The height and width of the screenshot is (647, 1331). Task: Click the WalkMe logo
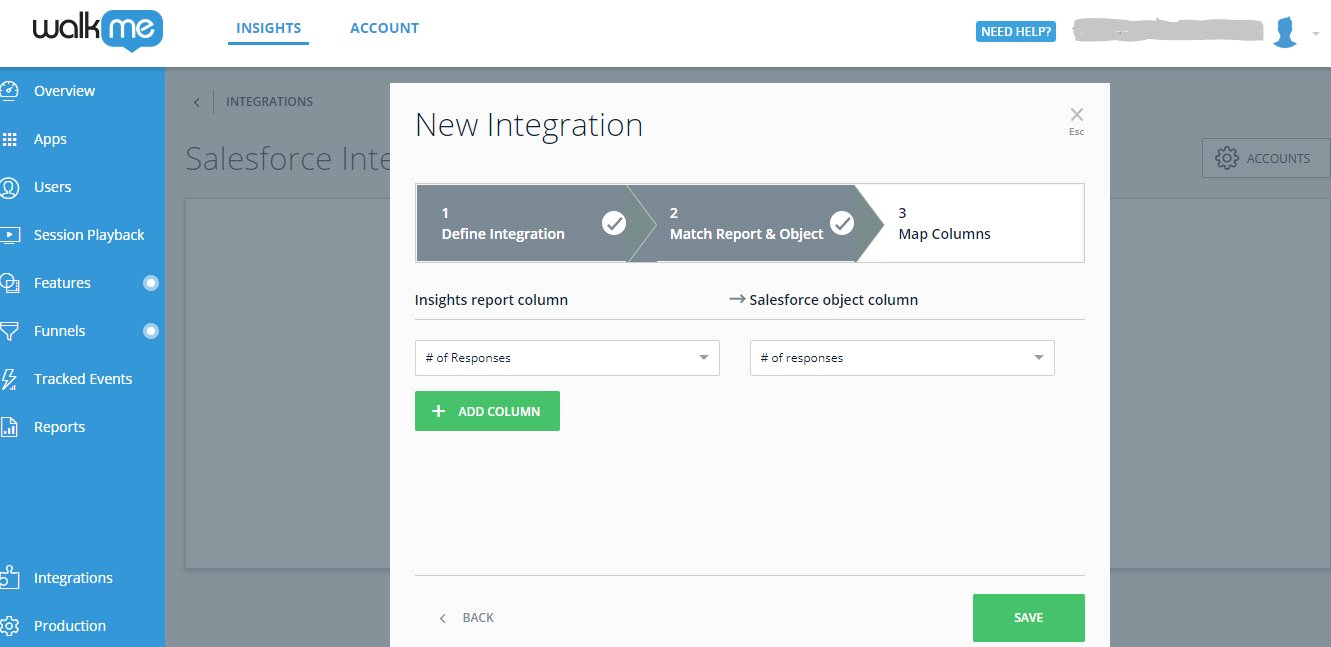[x=97, y=32]
